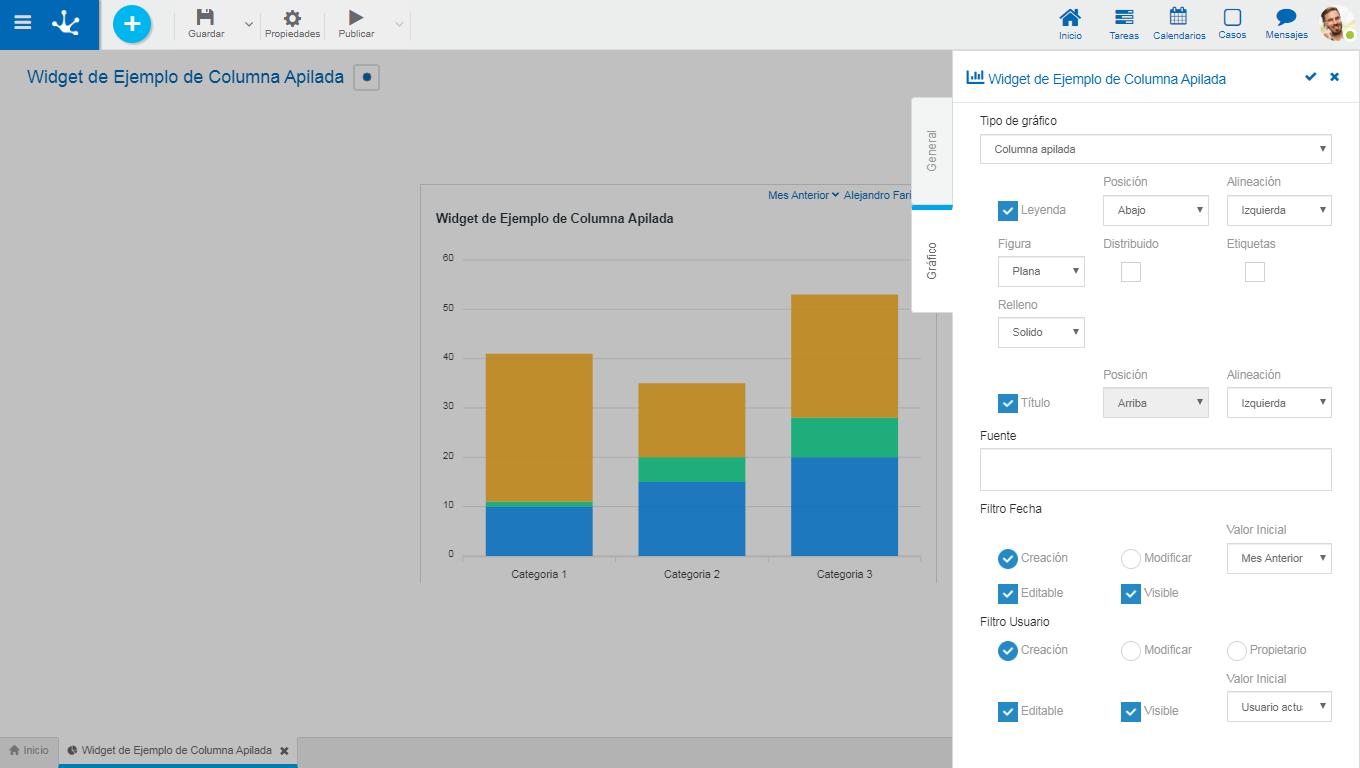1360x768 pixels.
Task: Open Relleno Solido dropdown
Action: click(1041, 332)
